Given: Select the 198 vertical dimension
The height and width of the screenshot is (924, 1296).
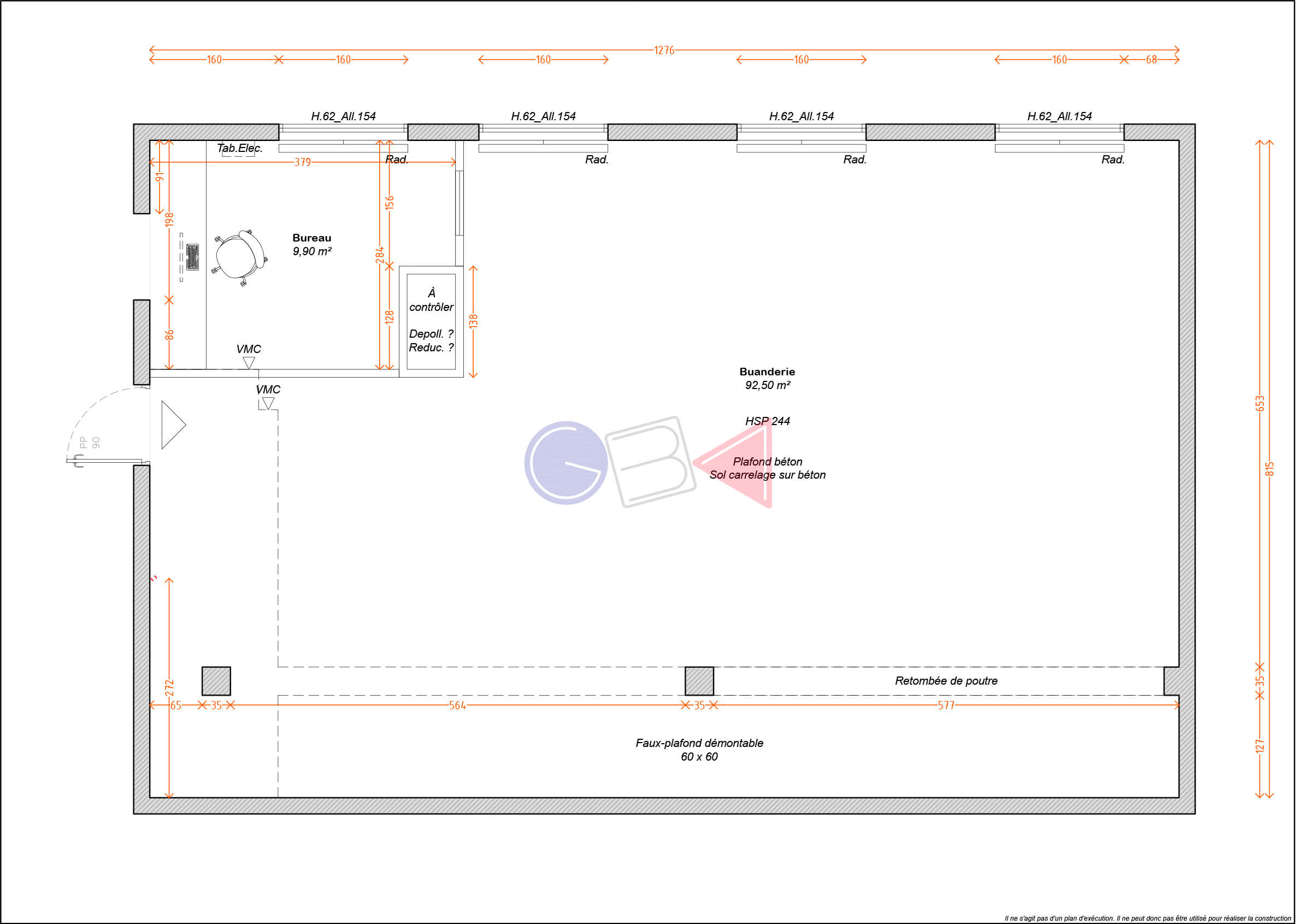Looking at the screenshot, I should [x=169, y=220].
